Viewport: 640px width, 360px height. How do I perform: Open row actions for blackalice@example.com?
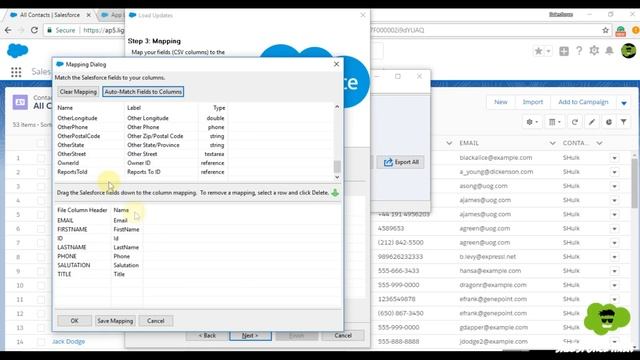click(615, 158)
